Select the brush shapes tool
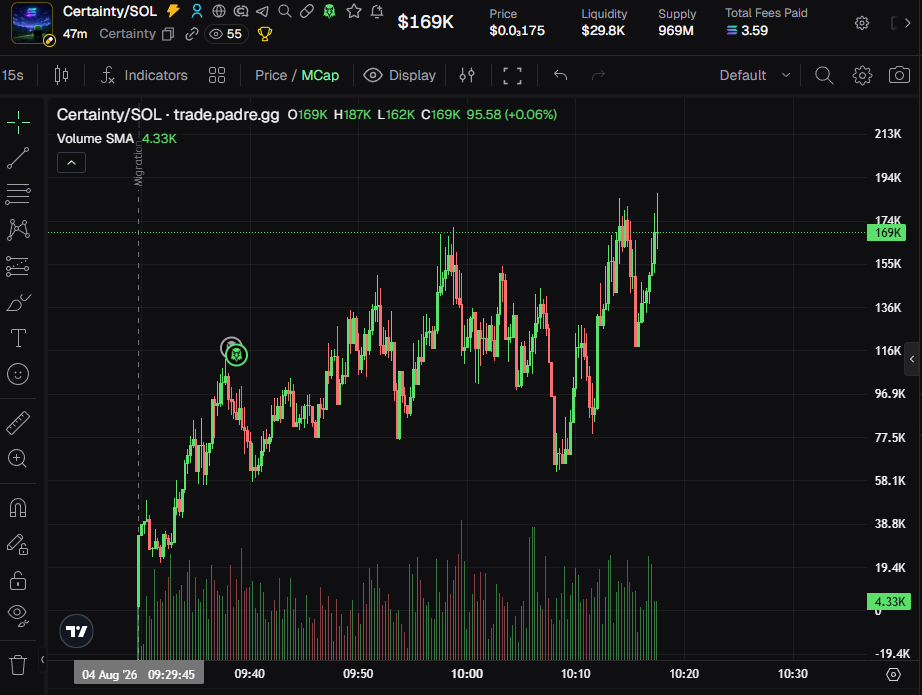The height and width of the screenshot is (695, 922). click(18, 302)
